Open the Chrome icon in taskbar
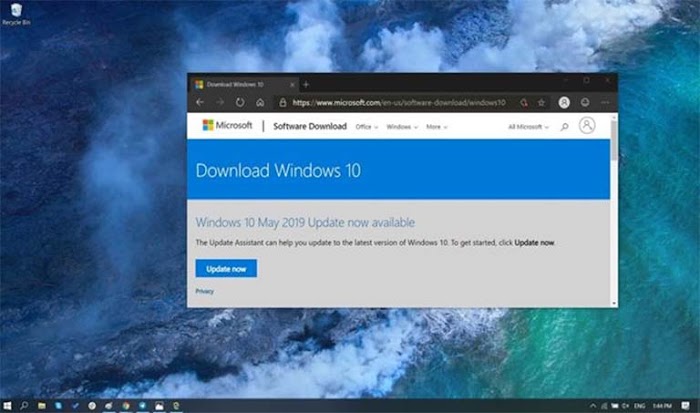 tap(126, 405)
